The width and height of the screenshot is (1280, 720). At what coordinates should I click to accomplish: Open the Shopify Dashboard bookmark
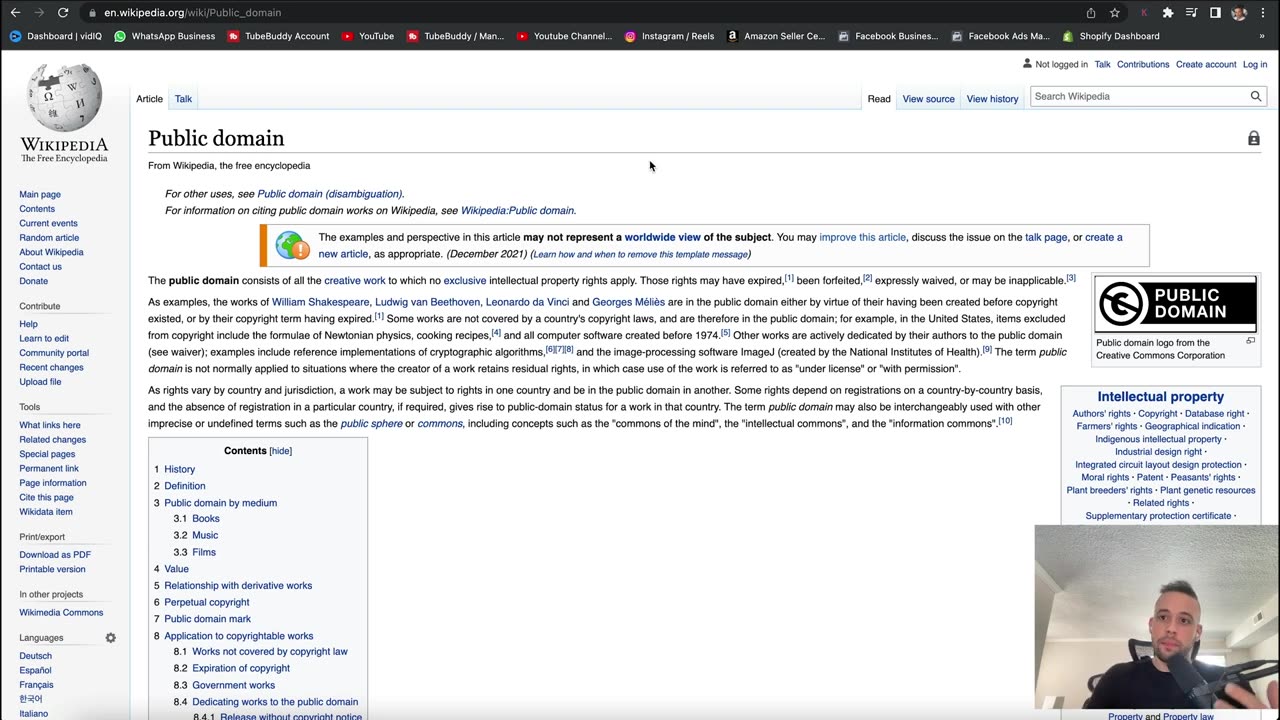[1111, 36]
